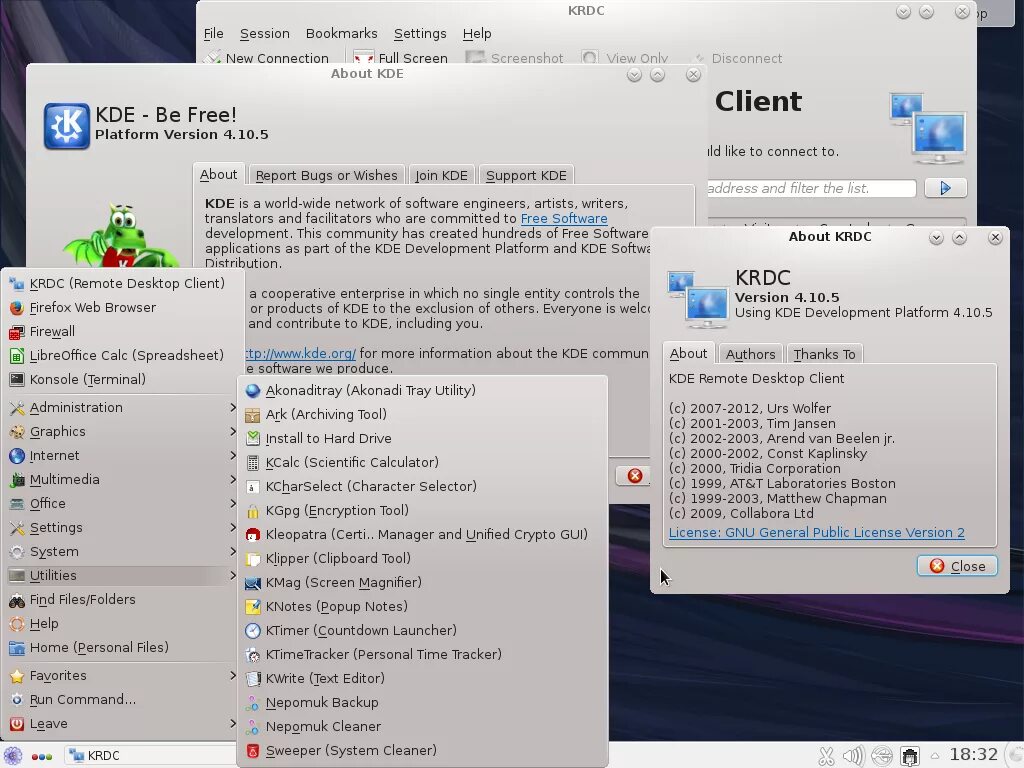Open the Session menu in KRDC
The image size is (1024, 768).
264,33
